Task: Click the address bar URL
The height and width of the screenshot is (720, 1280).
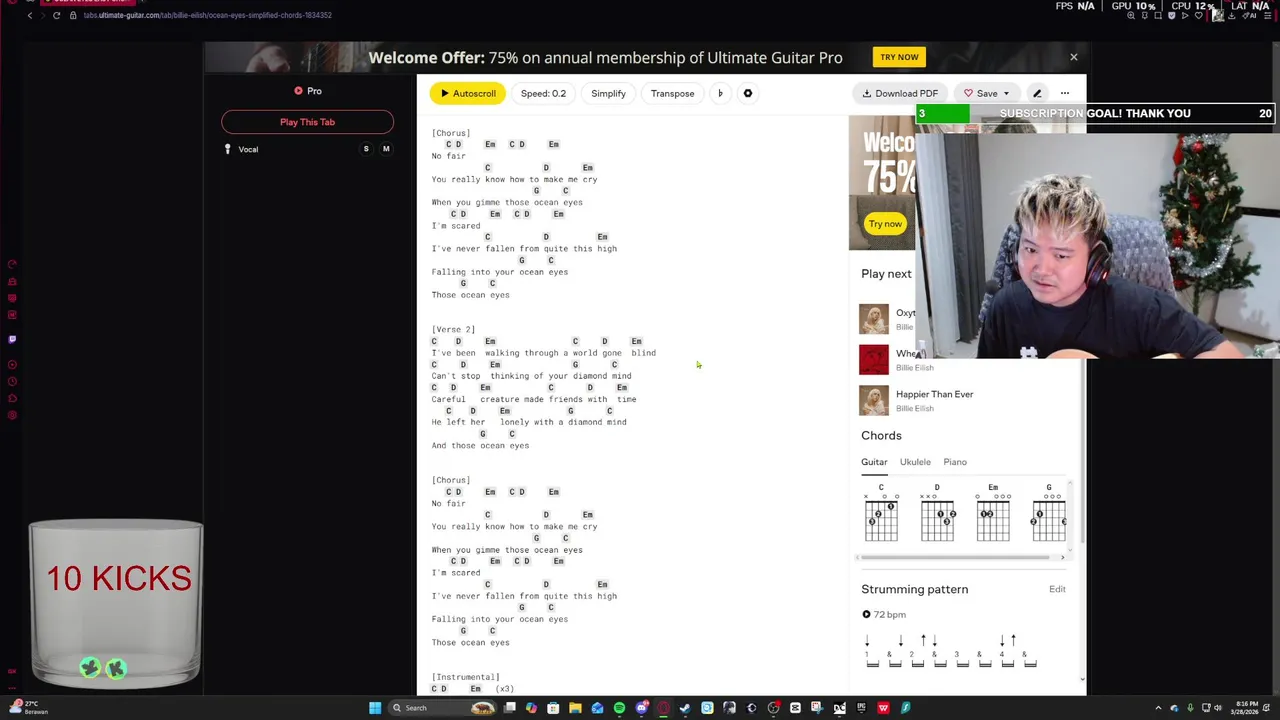Action: (207, 15)
